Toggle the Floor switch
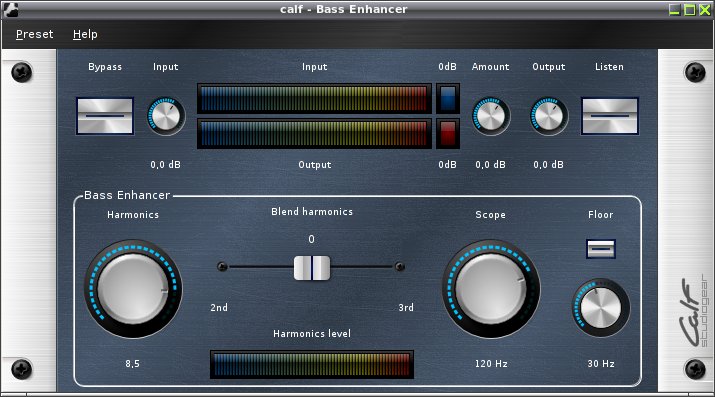Screen dimensions: 715x397 [601, 249]
